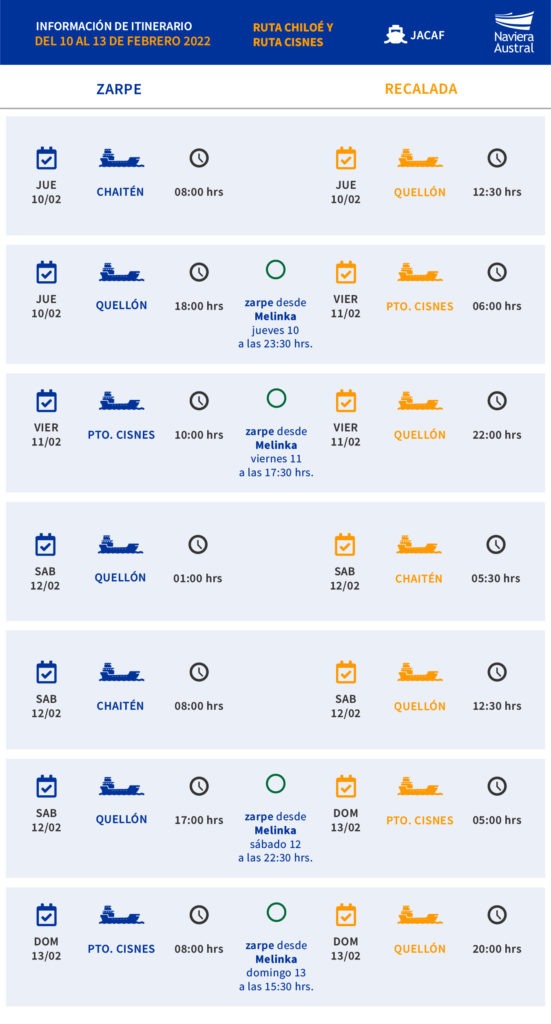551x1024 pixels.
Task: Click Melinka sábado 12 departure note
Action: [276, 837]
